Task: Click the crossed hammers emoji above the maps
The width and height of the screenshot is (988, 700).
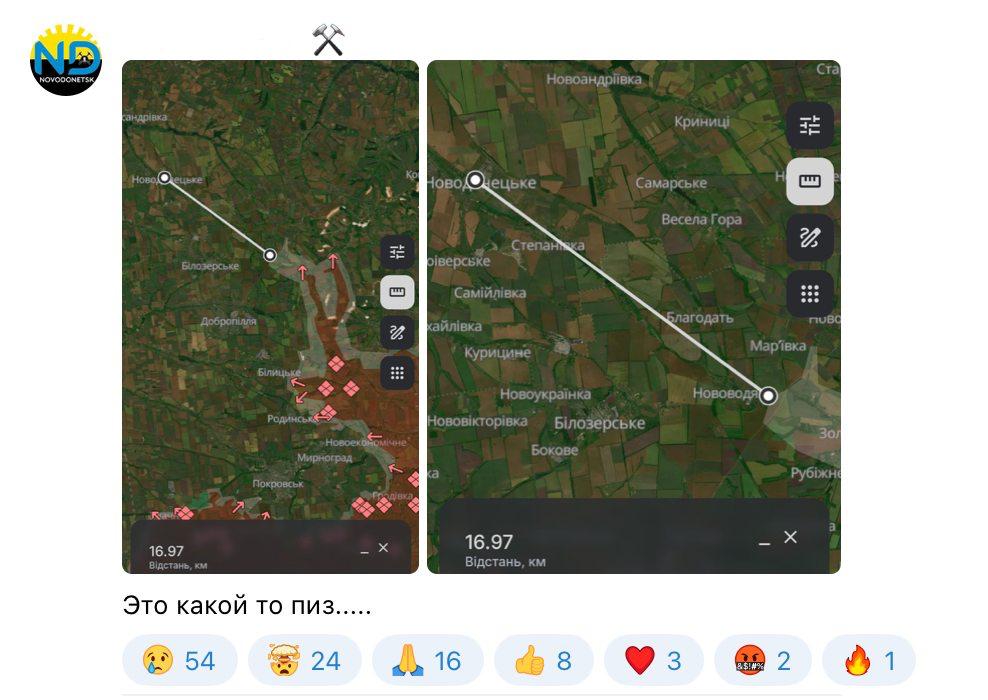Action: pos(328,40)
